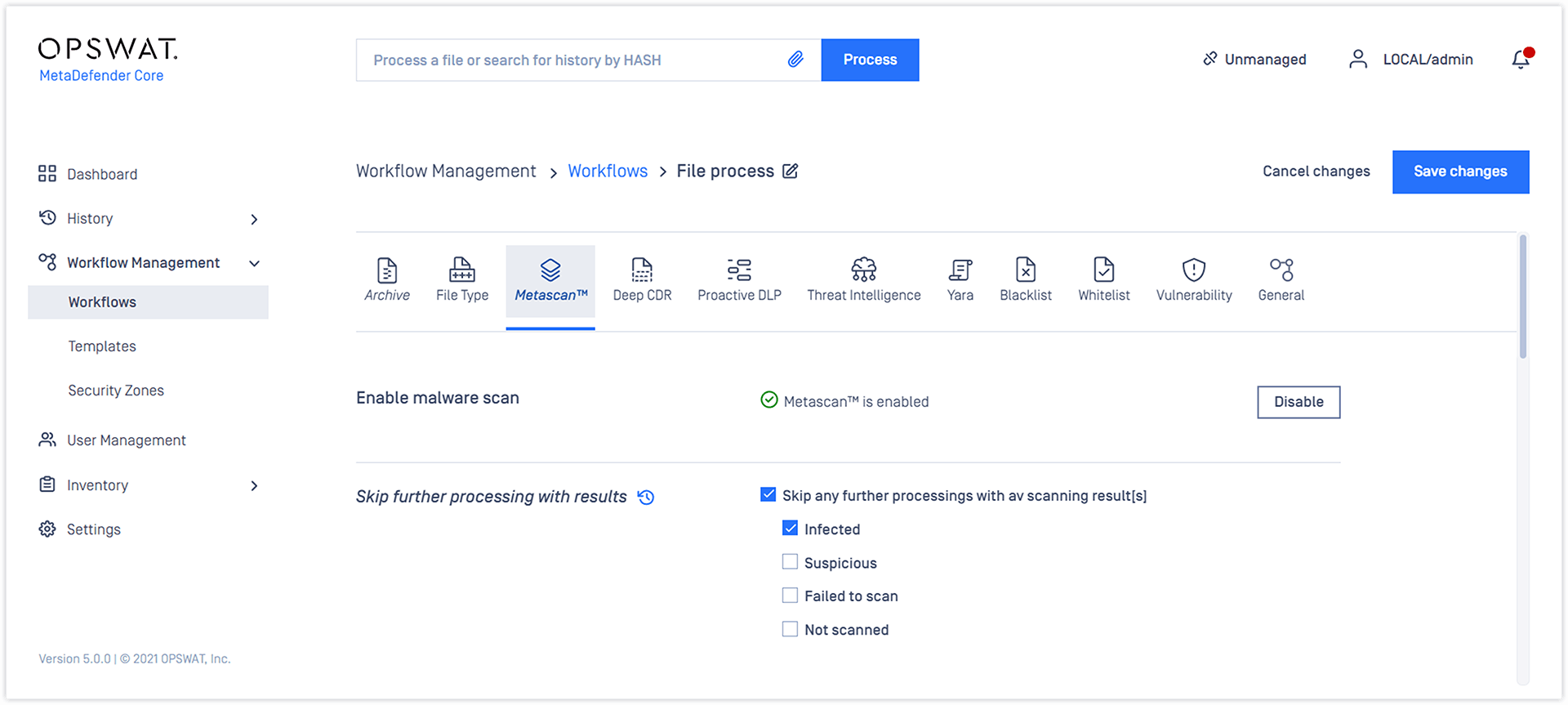
Task: Uncheck the Infected checkbox
Action: pyautogui.click(x=790, y=529)
